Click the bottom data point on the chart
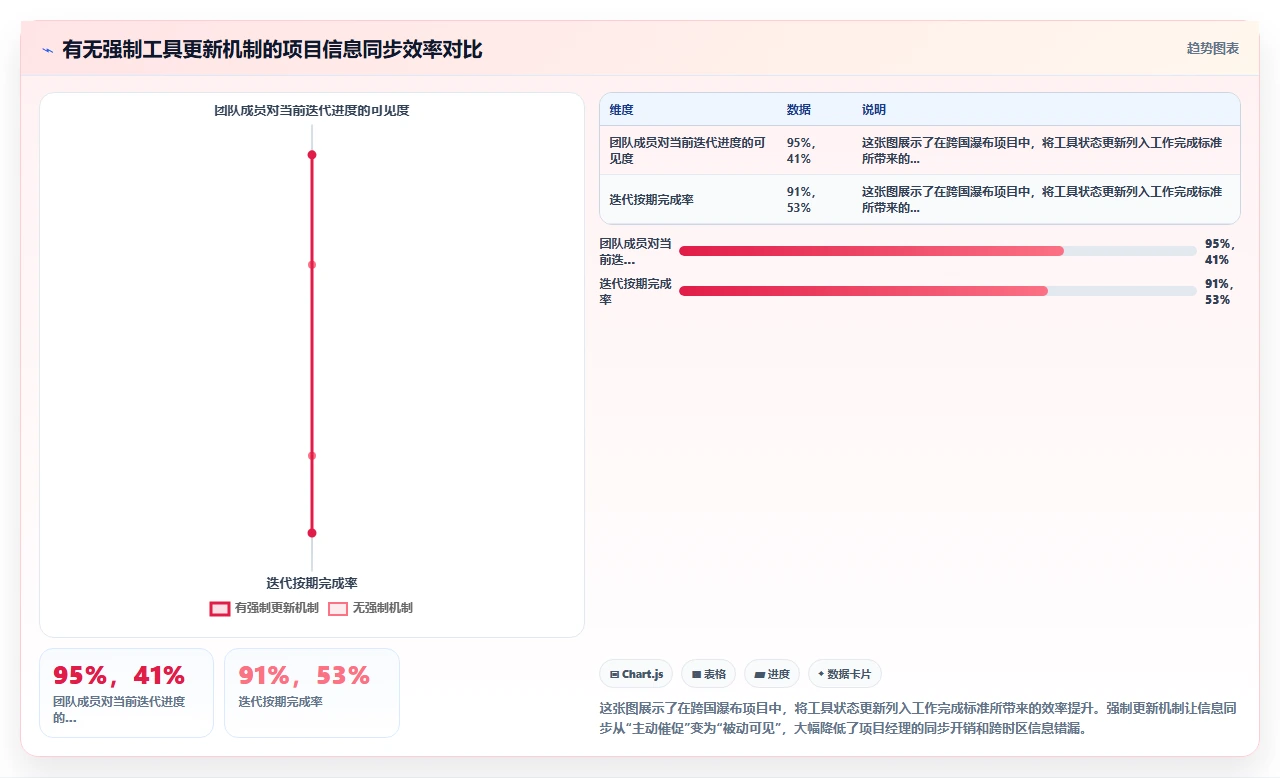This screenshot has width=1280, height=778. tap(312, 533)
